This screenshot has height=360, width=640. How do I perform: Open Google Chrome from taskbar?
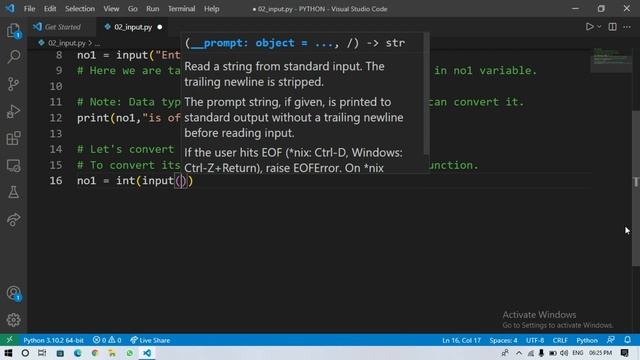[95, 353]
